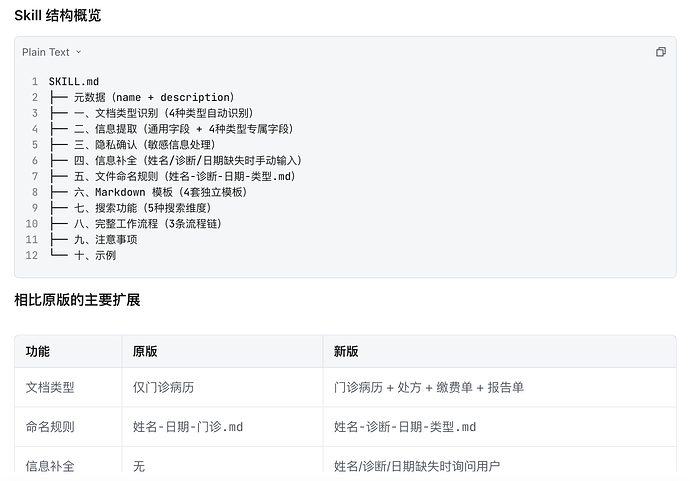Image resolution: width=690 pixels, height=481 pixels.
Task: Select the line 四、信息补全
Action: point(176,161)
